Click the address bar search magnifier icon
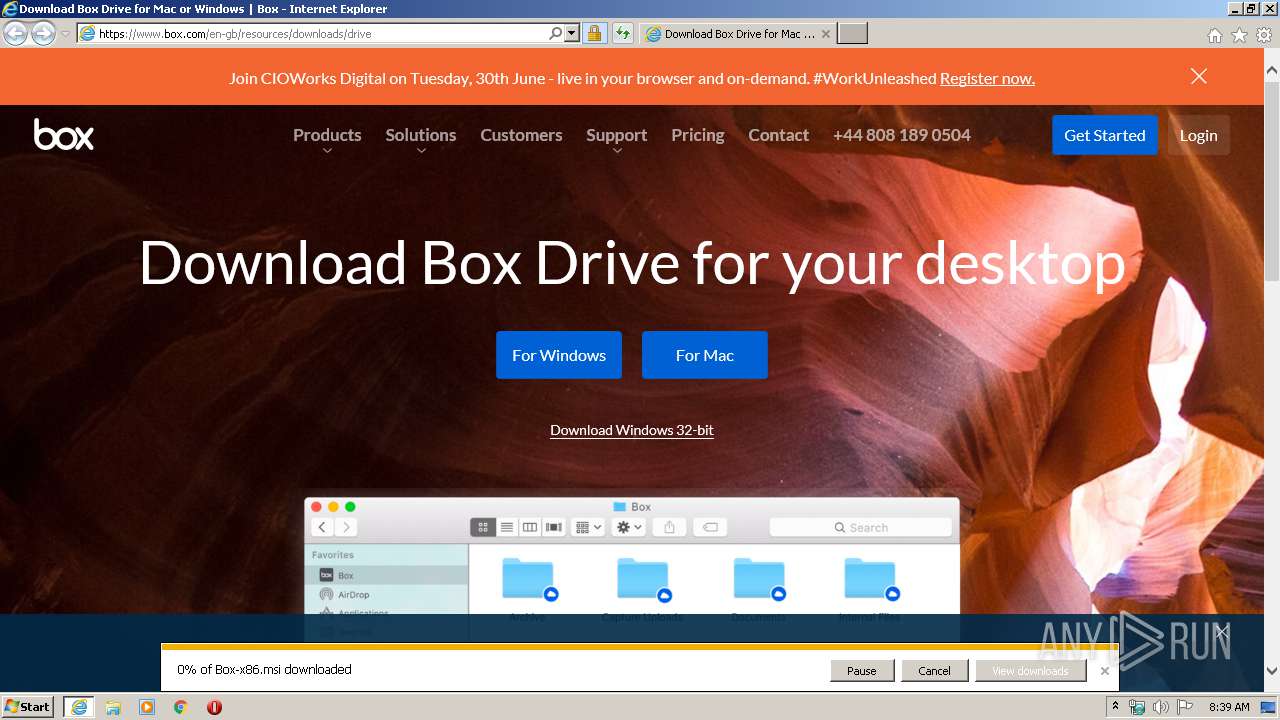The width and height of the screenshot is (1280, 720). point(556,33)
